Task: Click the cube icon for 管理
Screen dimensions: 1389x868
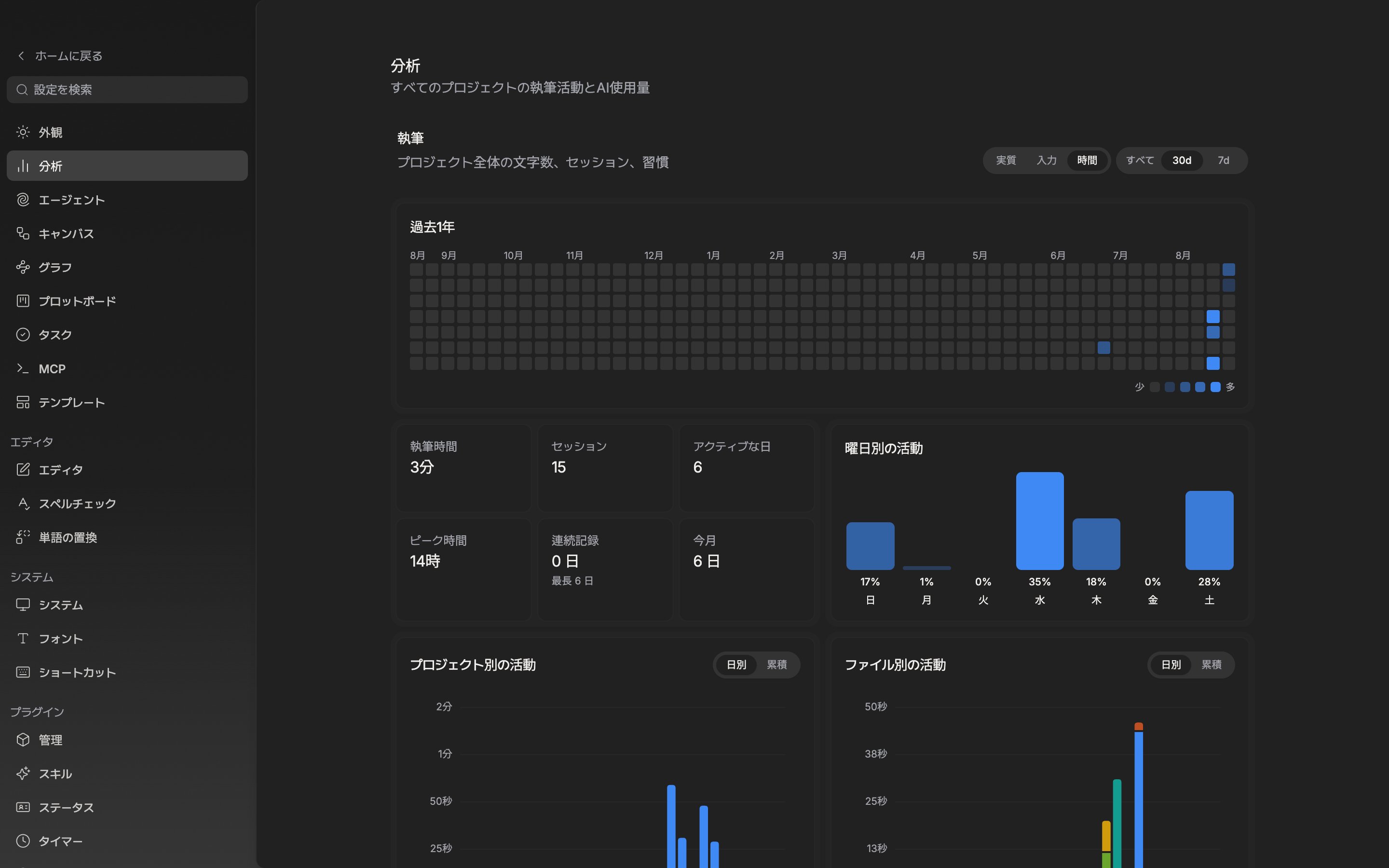Action: (23, 739)
